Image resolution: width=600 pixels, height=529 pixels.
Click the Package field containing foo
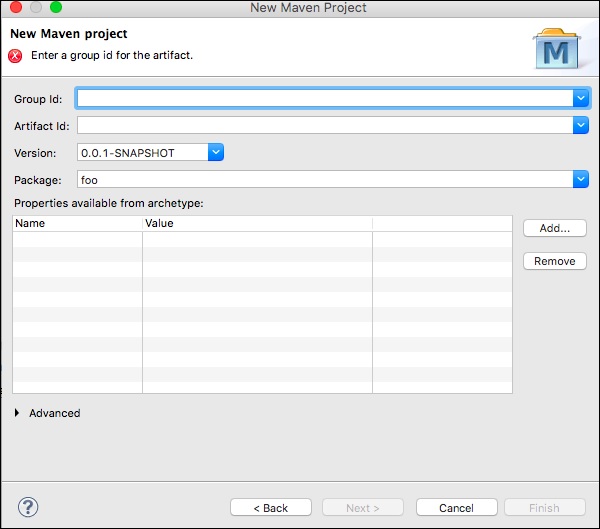325,179
